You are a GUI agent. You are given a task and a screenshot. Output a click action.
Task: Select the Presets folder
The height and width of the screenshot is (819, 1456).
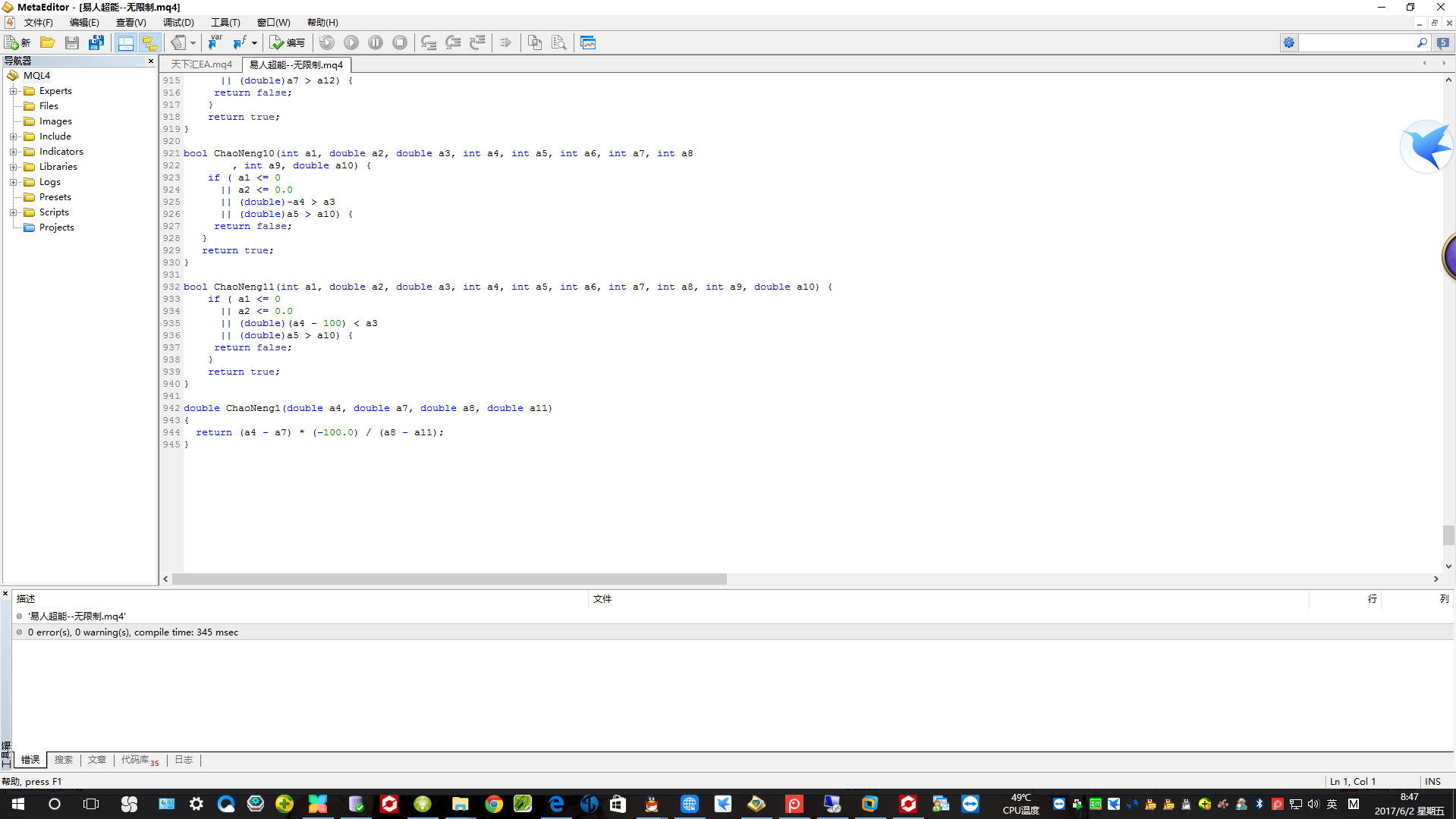(x=55, y=197)
